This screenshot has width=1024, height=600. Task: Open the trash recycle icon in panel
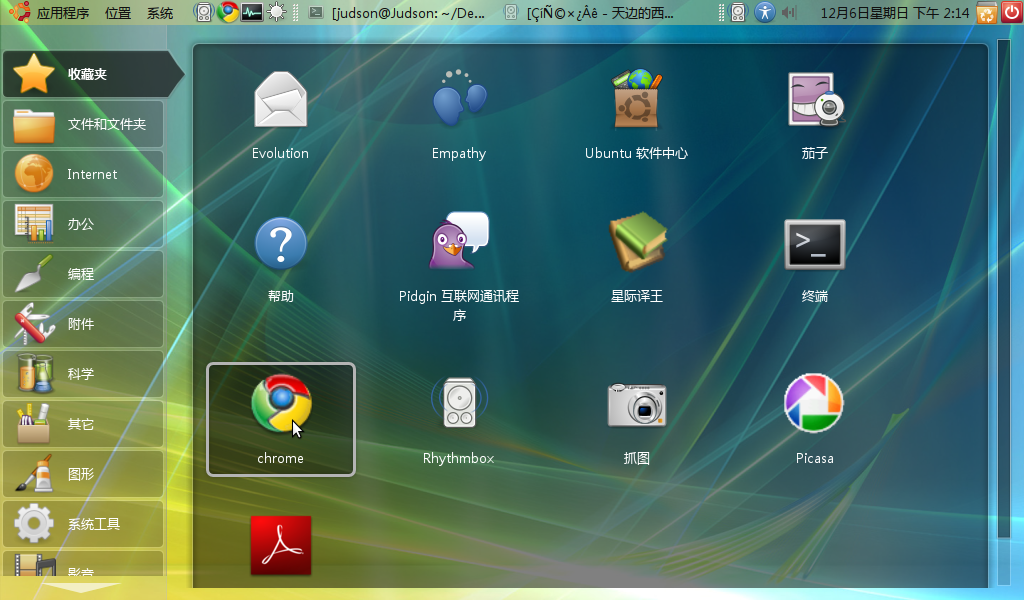987,12
